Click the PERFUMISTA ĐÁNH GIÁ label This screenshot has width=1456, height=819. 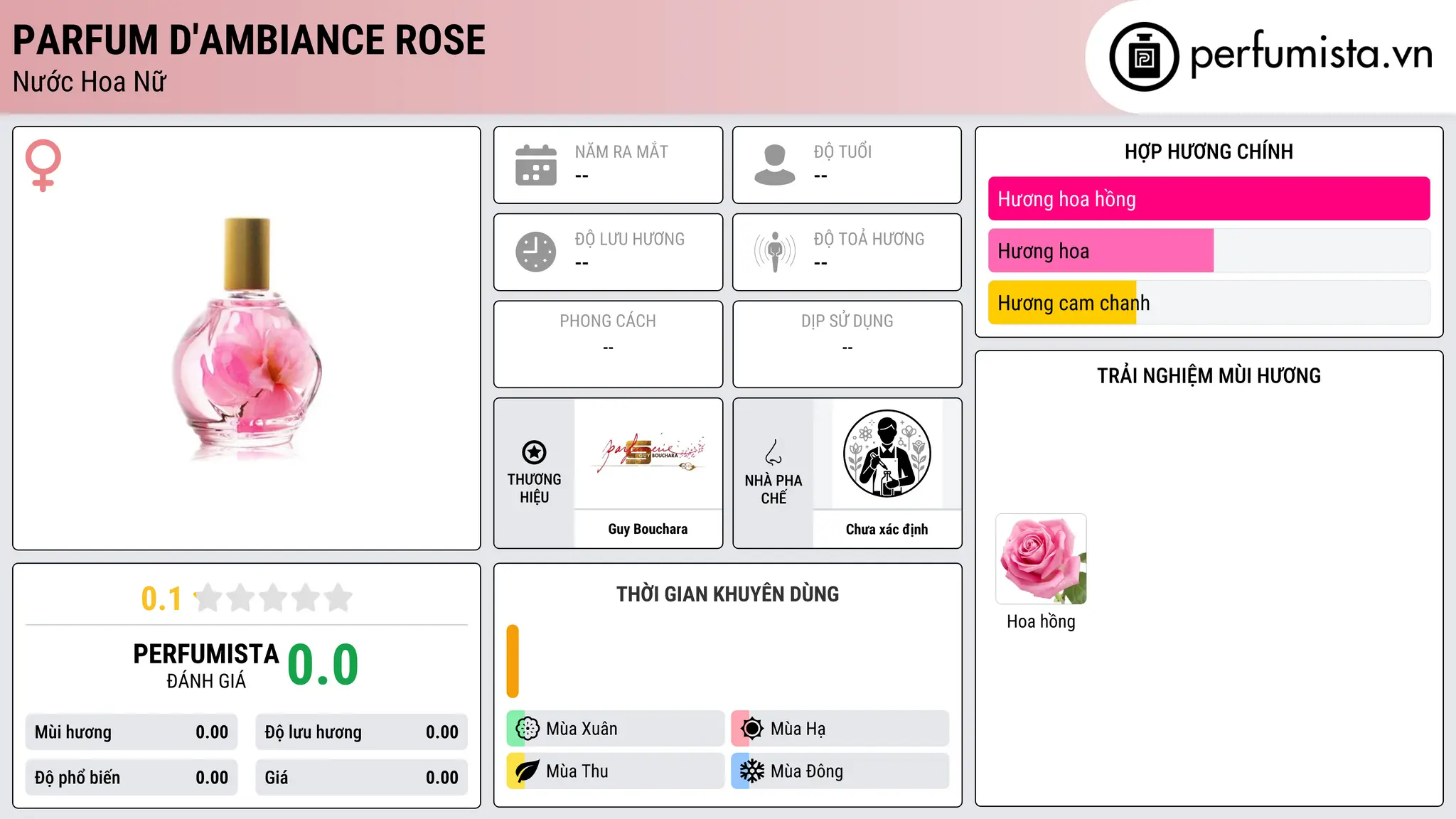tap(206, 666)
